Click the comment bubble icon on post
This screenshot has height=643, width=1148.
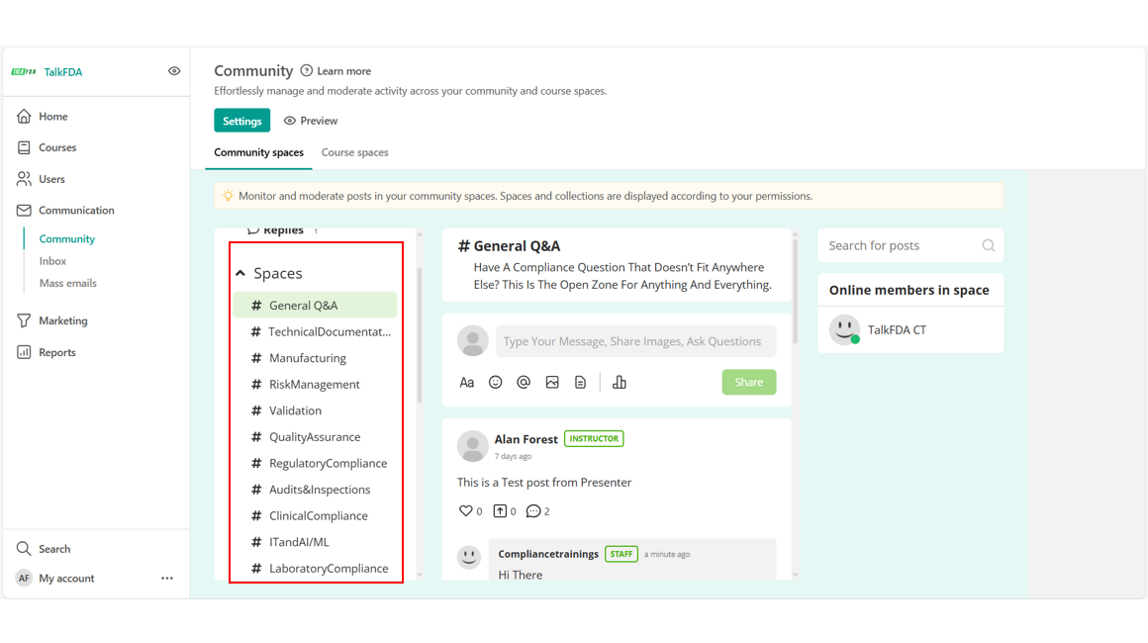[x=533, y=511]
